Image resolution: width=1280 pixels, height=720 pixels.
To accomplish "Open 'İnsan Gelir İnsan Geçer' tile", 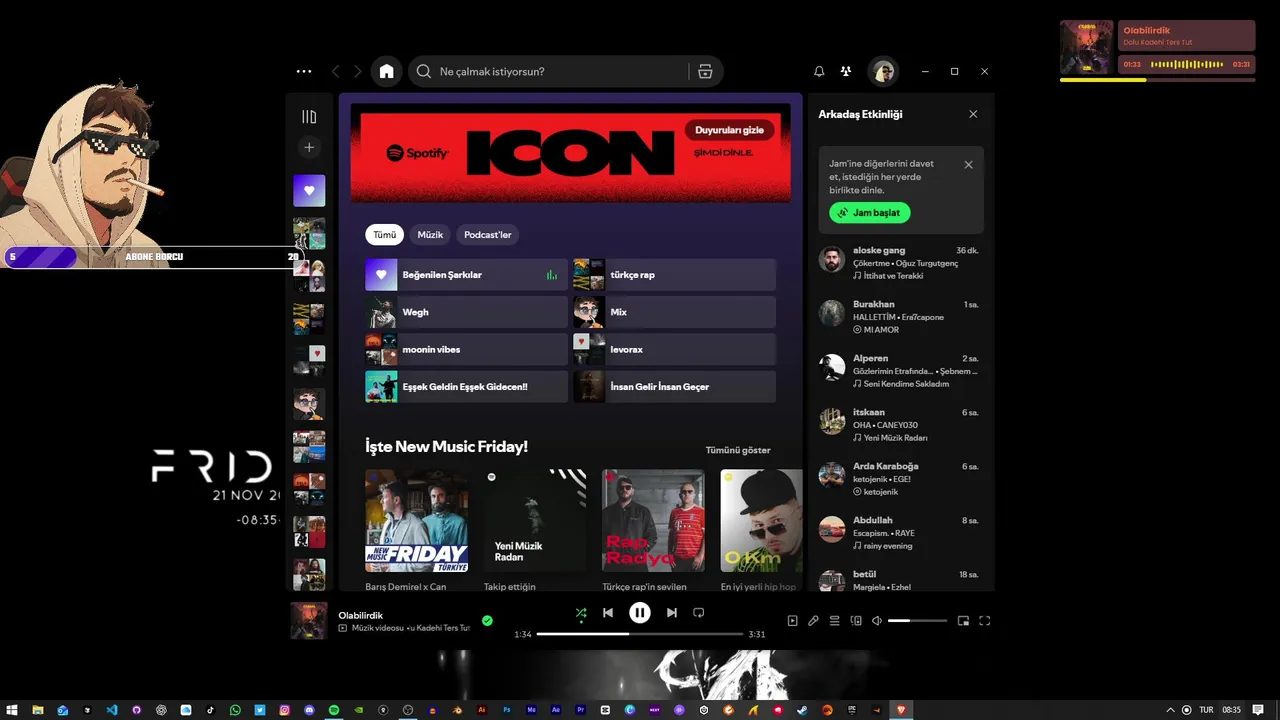I will (x=674, y=387).
